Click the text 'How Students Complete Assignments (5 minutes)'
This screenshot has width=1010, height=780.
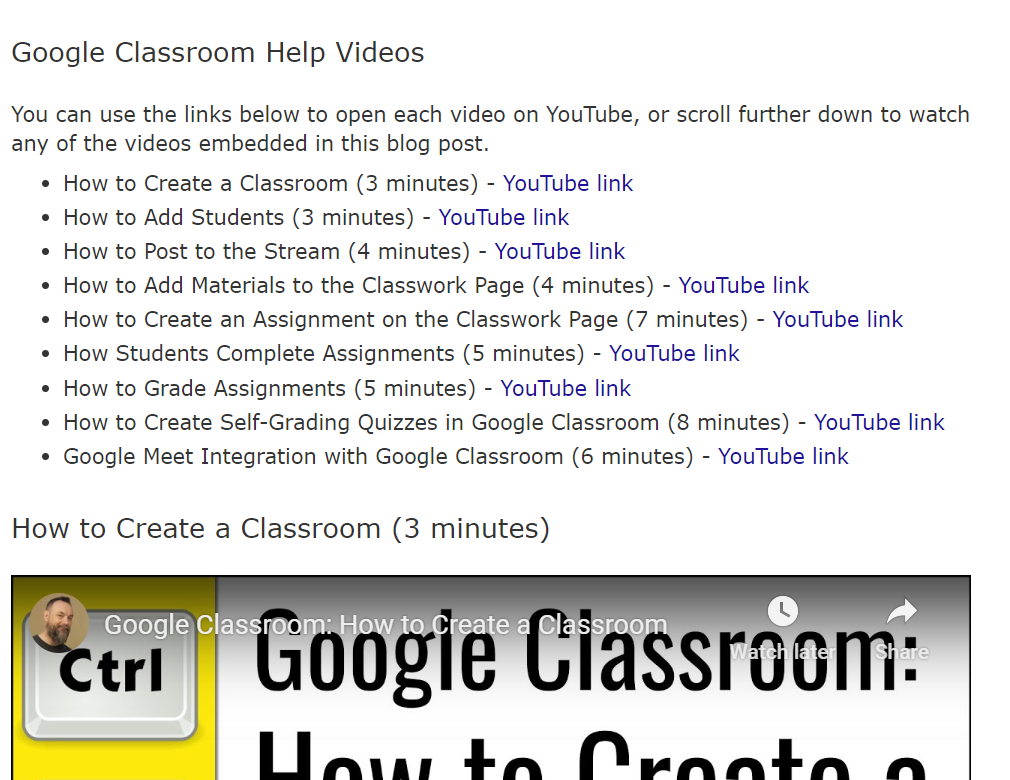pos(324,354)
